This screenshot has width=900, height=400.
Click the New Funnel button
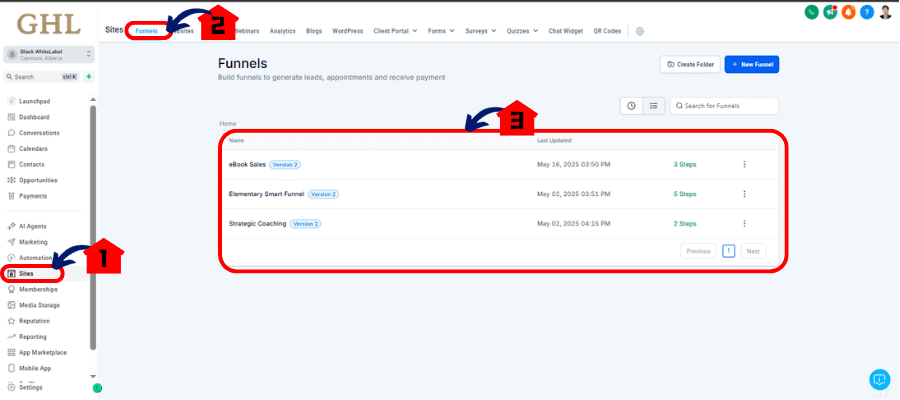pos(752,65)
